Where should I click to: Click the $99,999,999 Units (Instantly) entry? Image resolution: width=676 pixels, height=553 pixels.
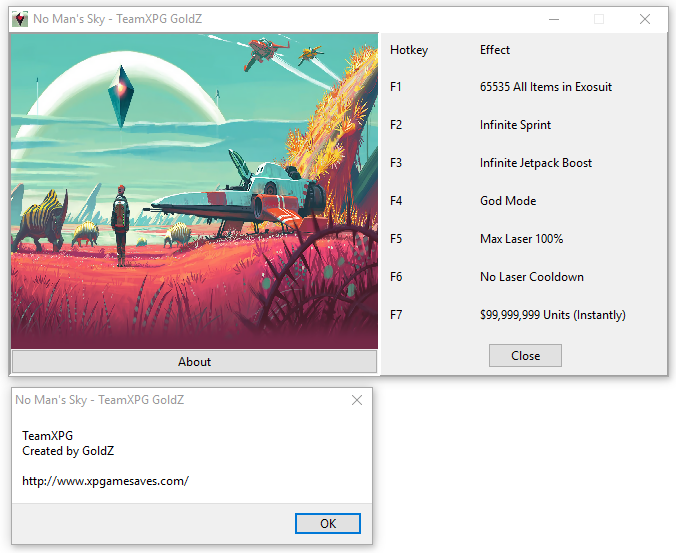pos(552,315)
